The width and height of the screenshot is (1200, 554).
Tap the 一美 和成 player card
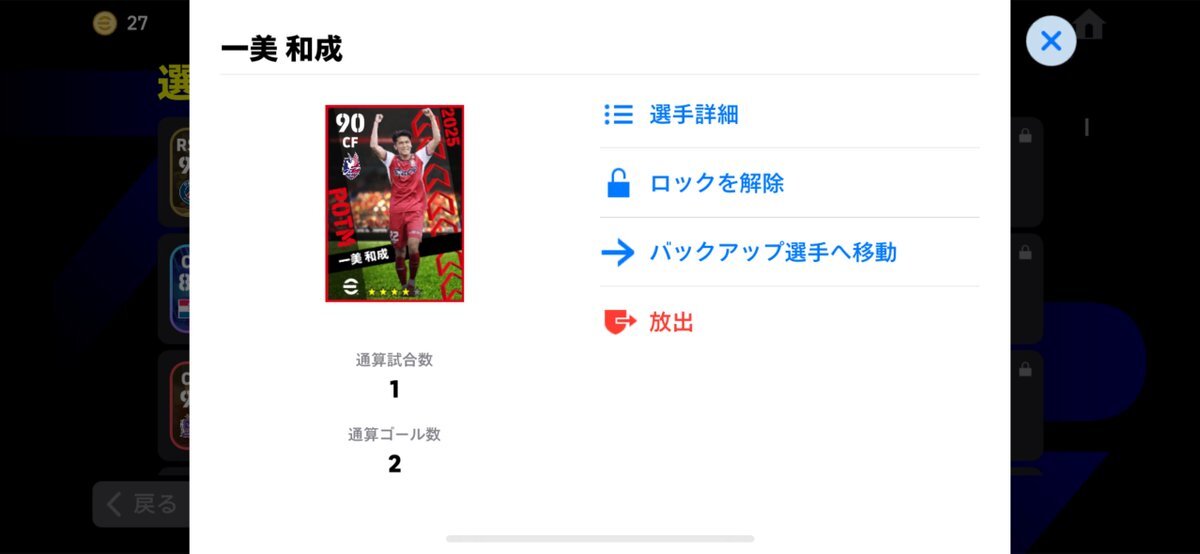click(x=394, y=203)
